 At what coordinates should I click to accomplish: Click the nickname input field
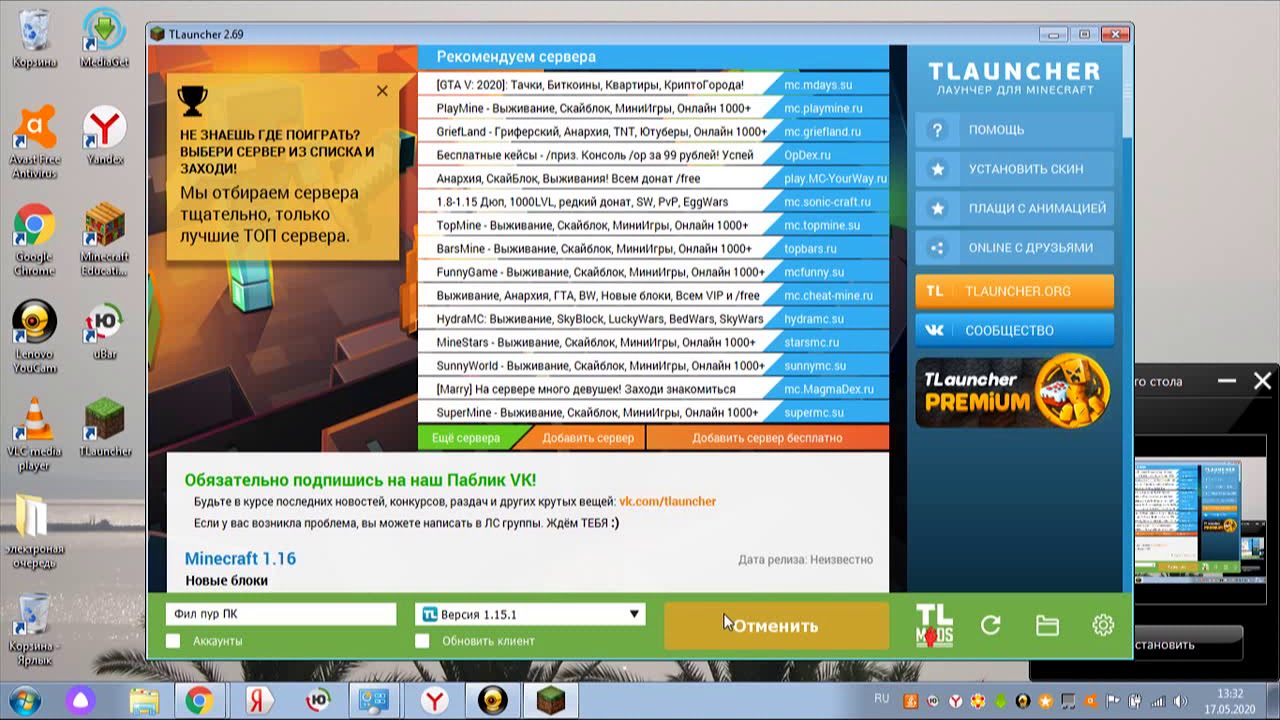click(x=281, y=614)
